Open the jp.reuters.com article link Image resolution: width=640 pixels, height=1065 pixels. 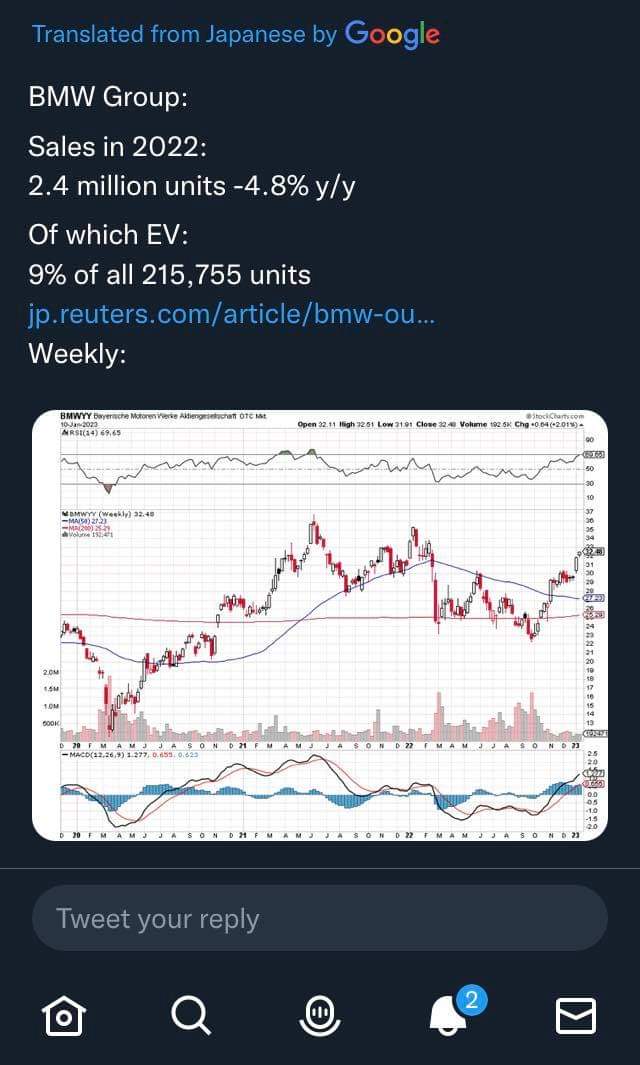coord(232,314)
